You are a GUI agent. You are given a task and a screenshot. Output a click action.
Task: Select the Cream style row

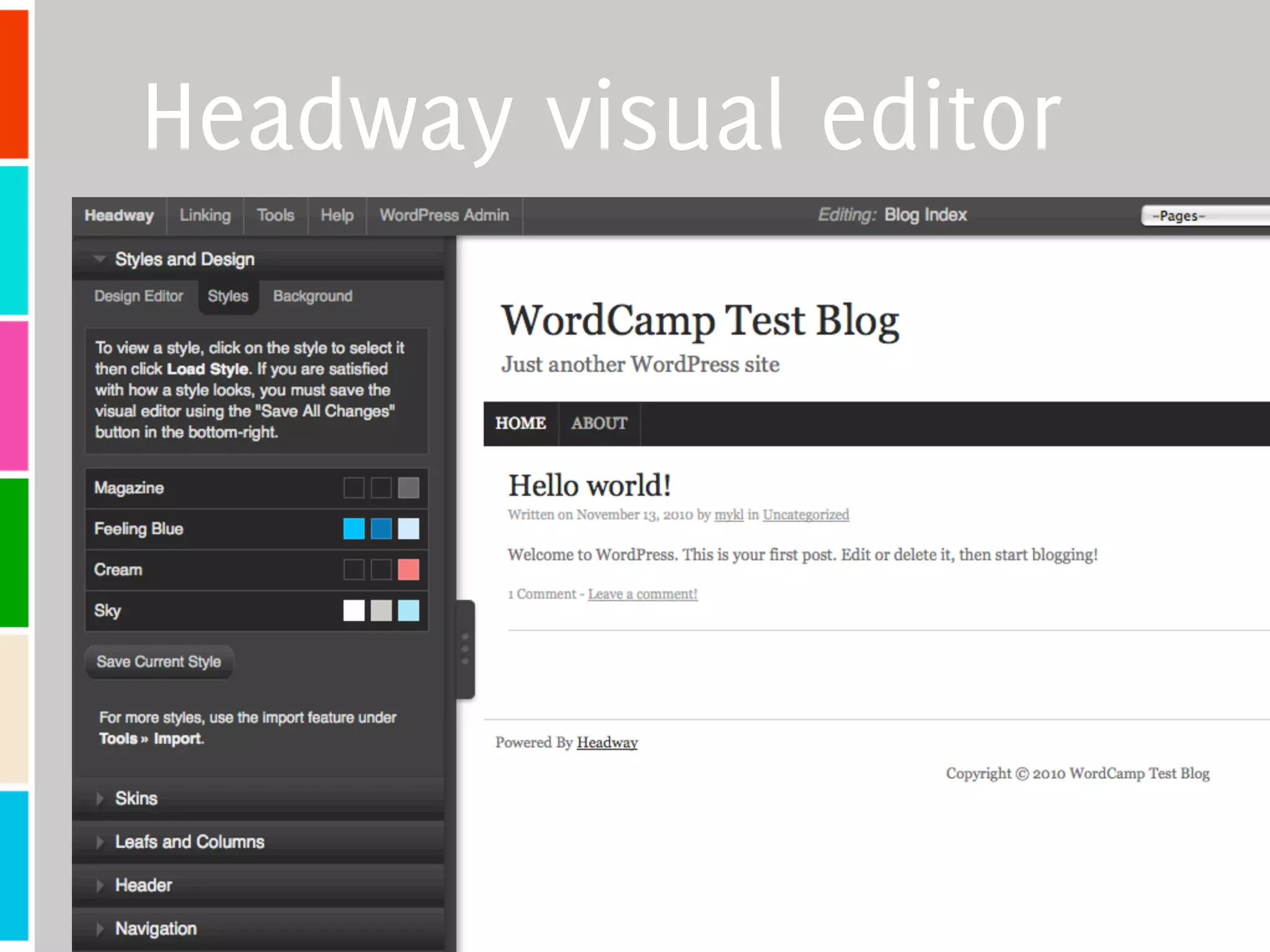coord(257,570)
